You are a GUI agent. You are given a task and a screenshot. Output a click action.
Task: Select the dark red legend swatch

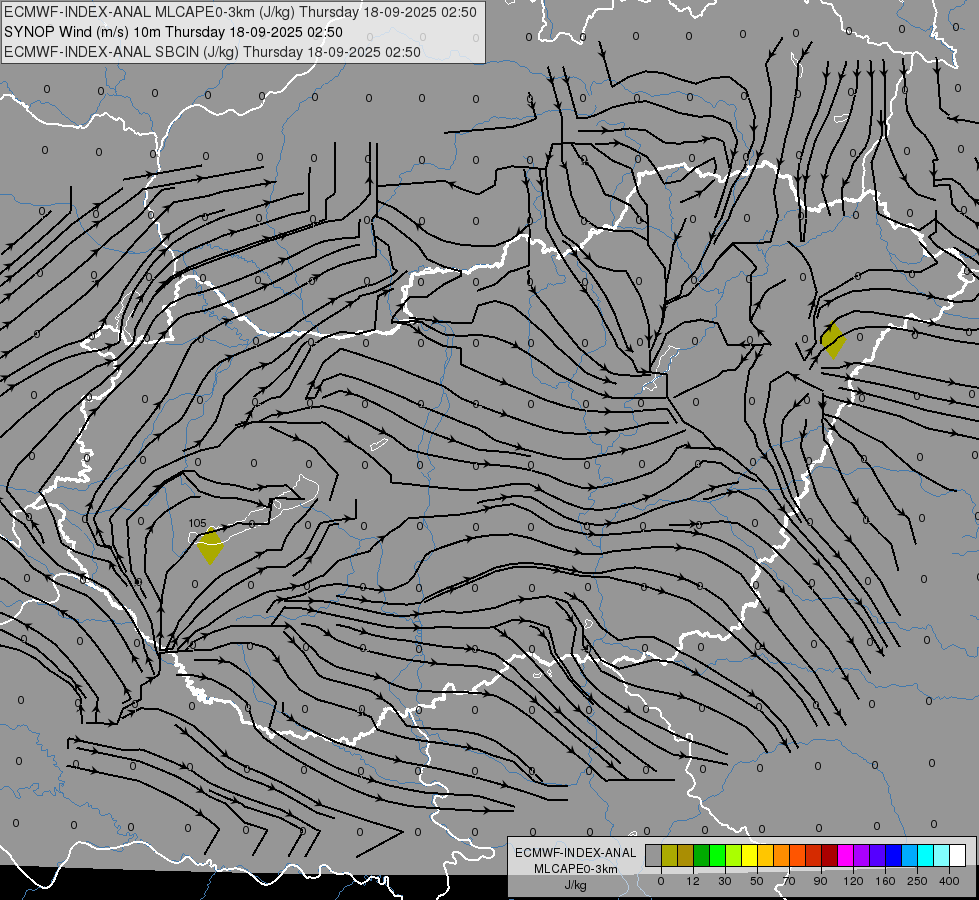(830, 855)
